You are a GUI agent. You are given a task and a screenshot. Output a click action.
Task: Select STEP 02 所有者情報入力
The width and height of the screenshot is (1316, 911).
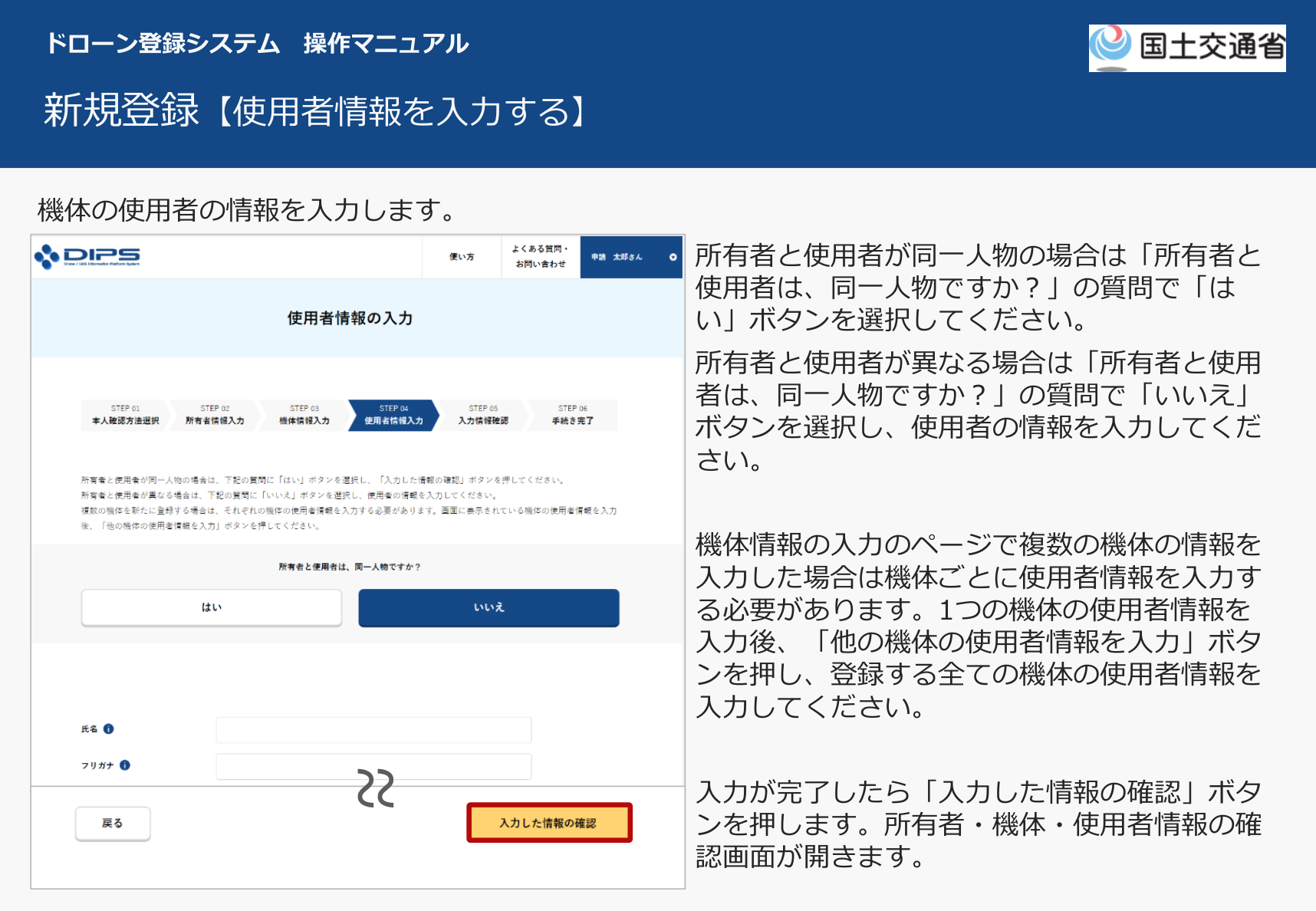pyautogui.click(x=215, y=415)
